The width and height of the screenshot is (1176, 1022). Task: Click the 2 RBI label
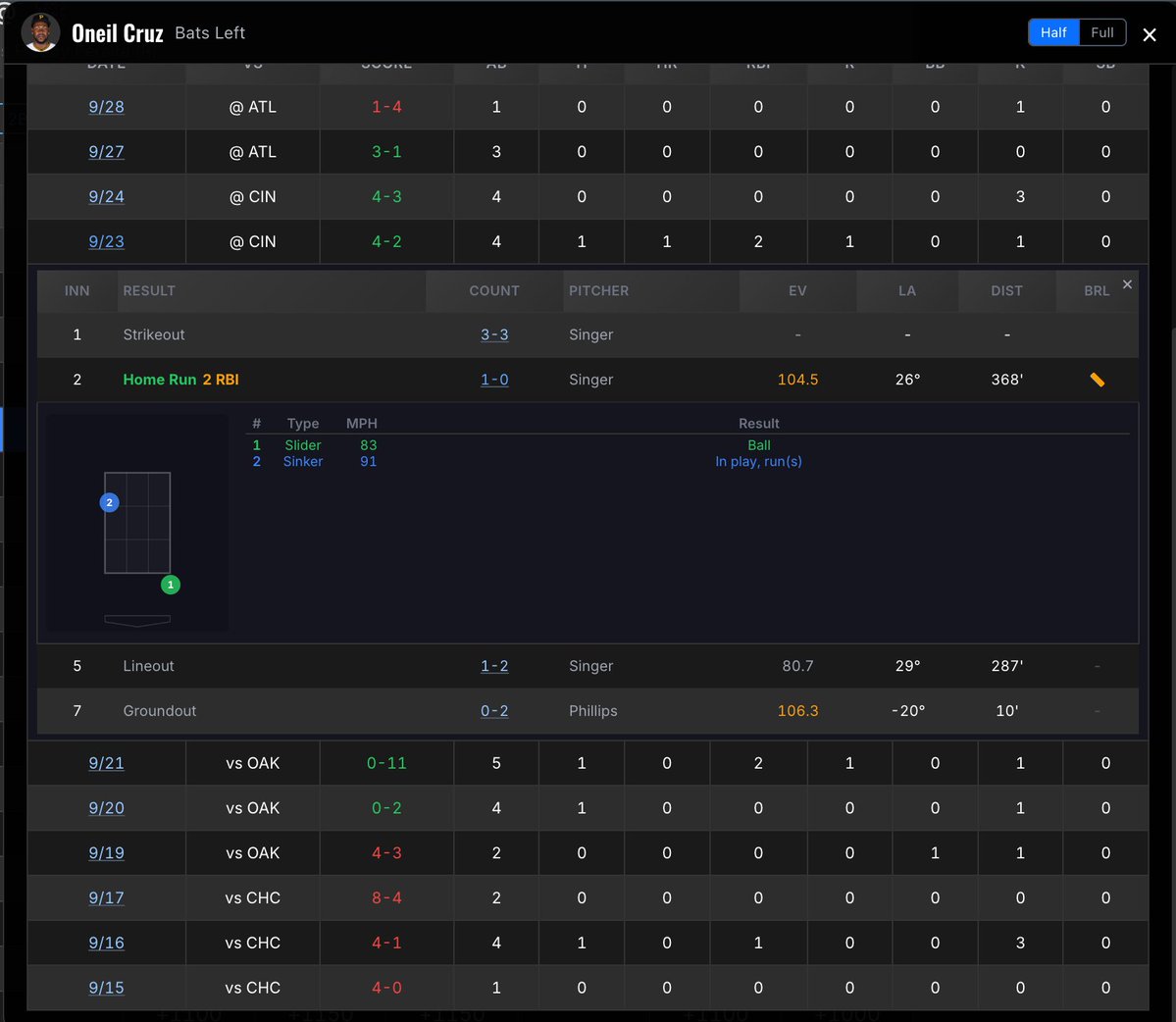pyautogui.click(x=221, y=380)
